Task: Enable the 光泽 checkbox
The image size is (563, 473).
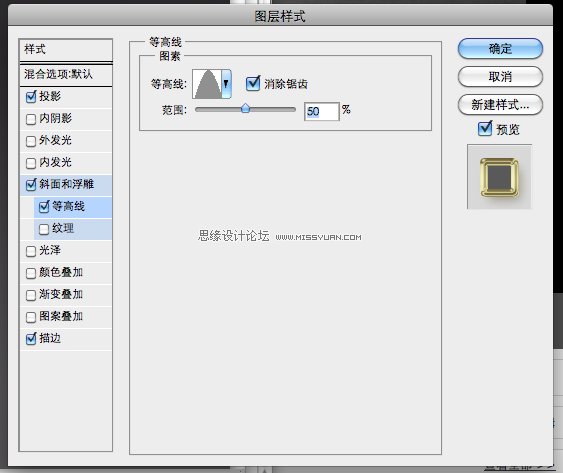Action: (31, 251)
